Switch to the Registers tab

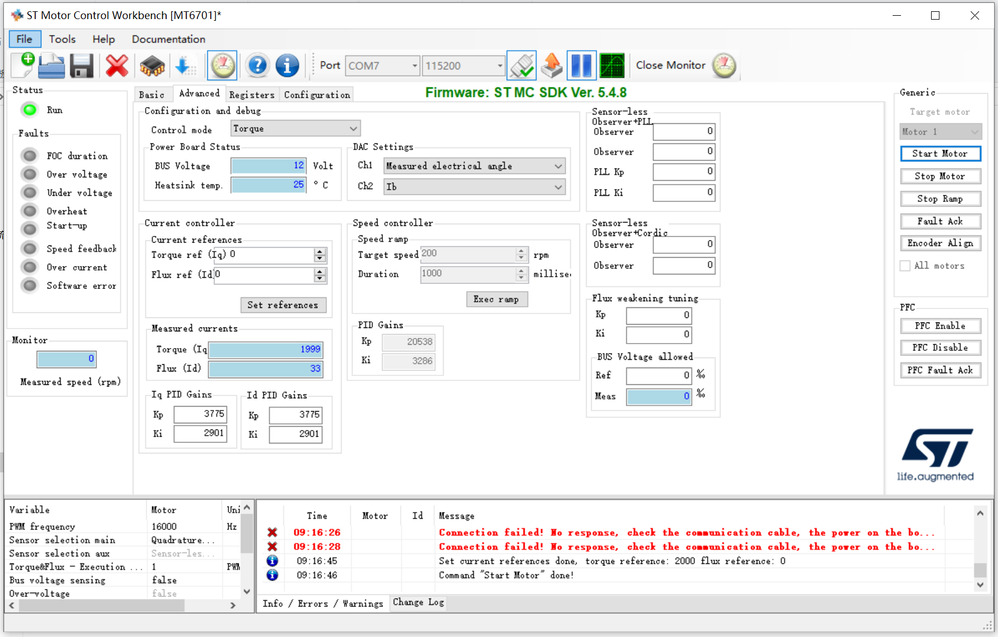pyautogui.click(x=251, y=95)
